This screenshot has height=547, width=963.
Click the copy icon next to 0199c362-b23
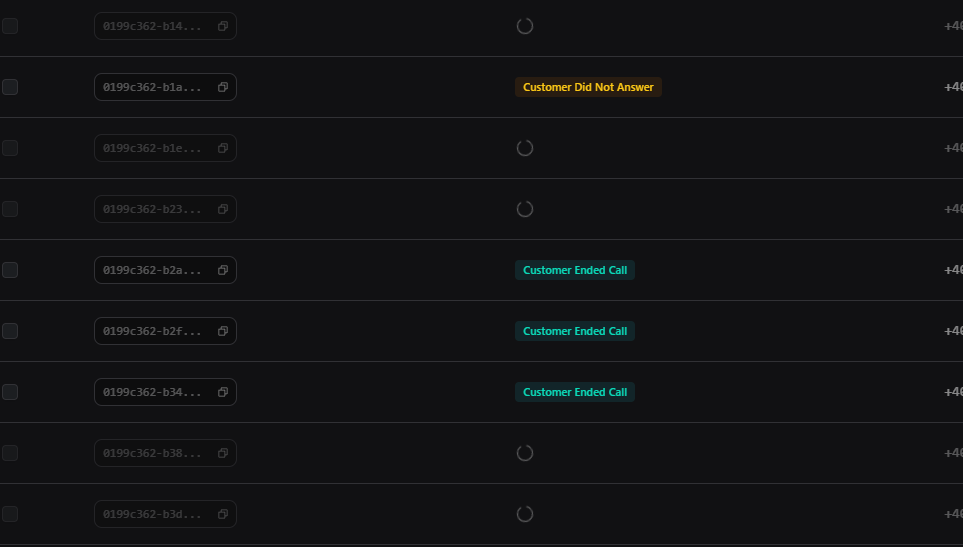(223, 209)
